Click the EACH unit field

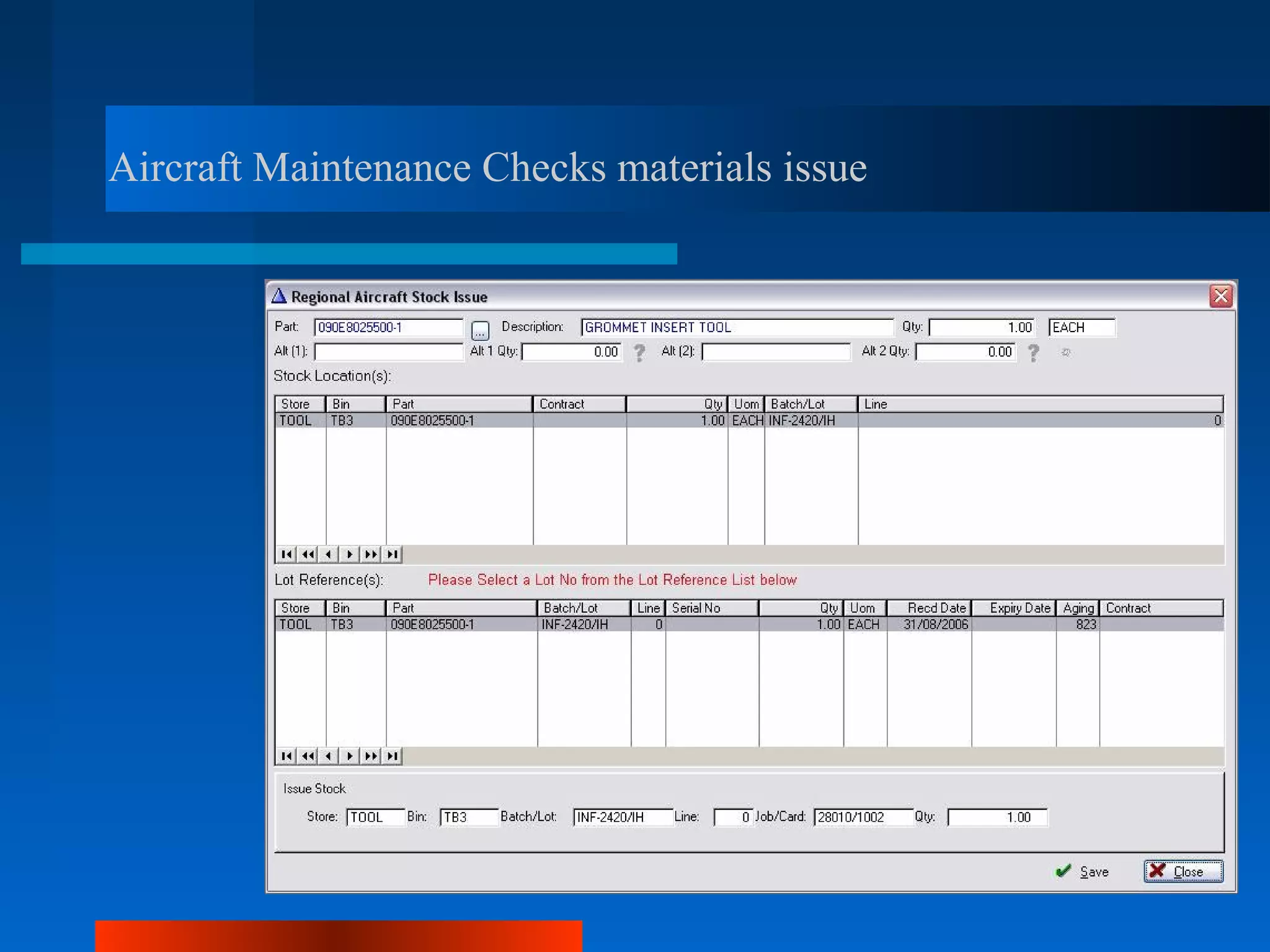tap(1082, 327)
